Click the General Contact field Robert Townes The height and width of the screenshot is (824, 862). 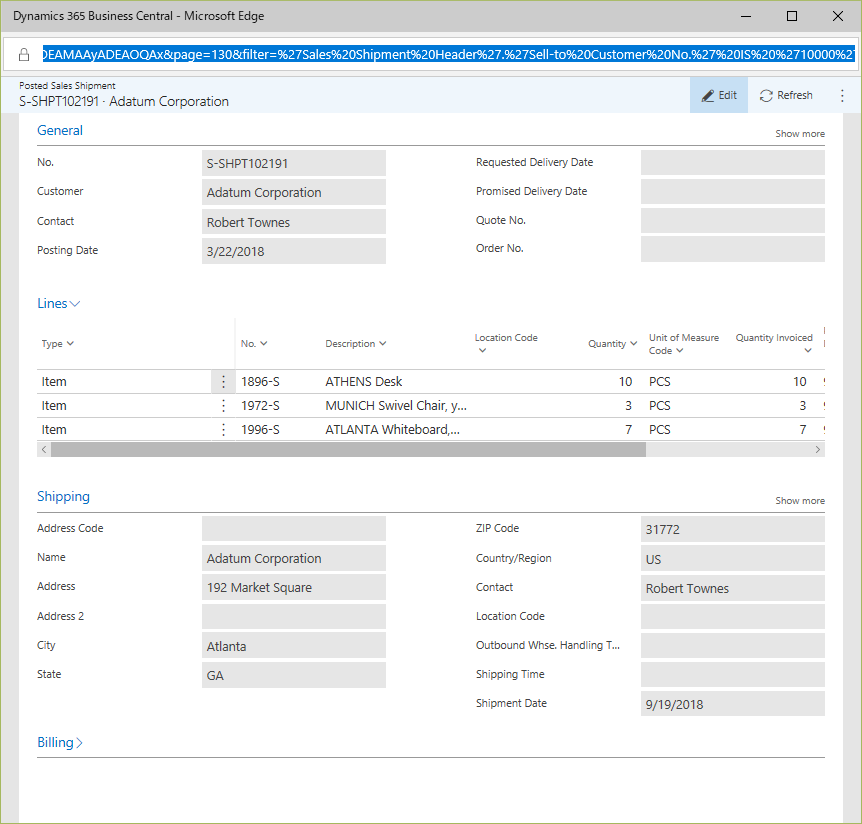(294, 222)
